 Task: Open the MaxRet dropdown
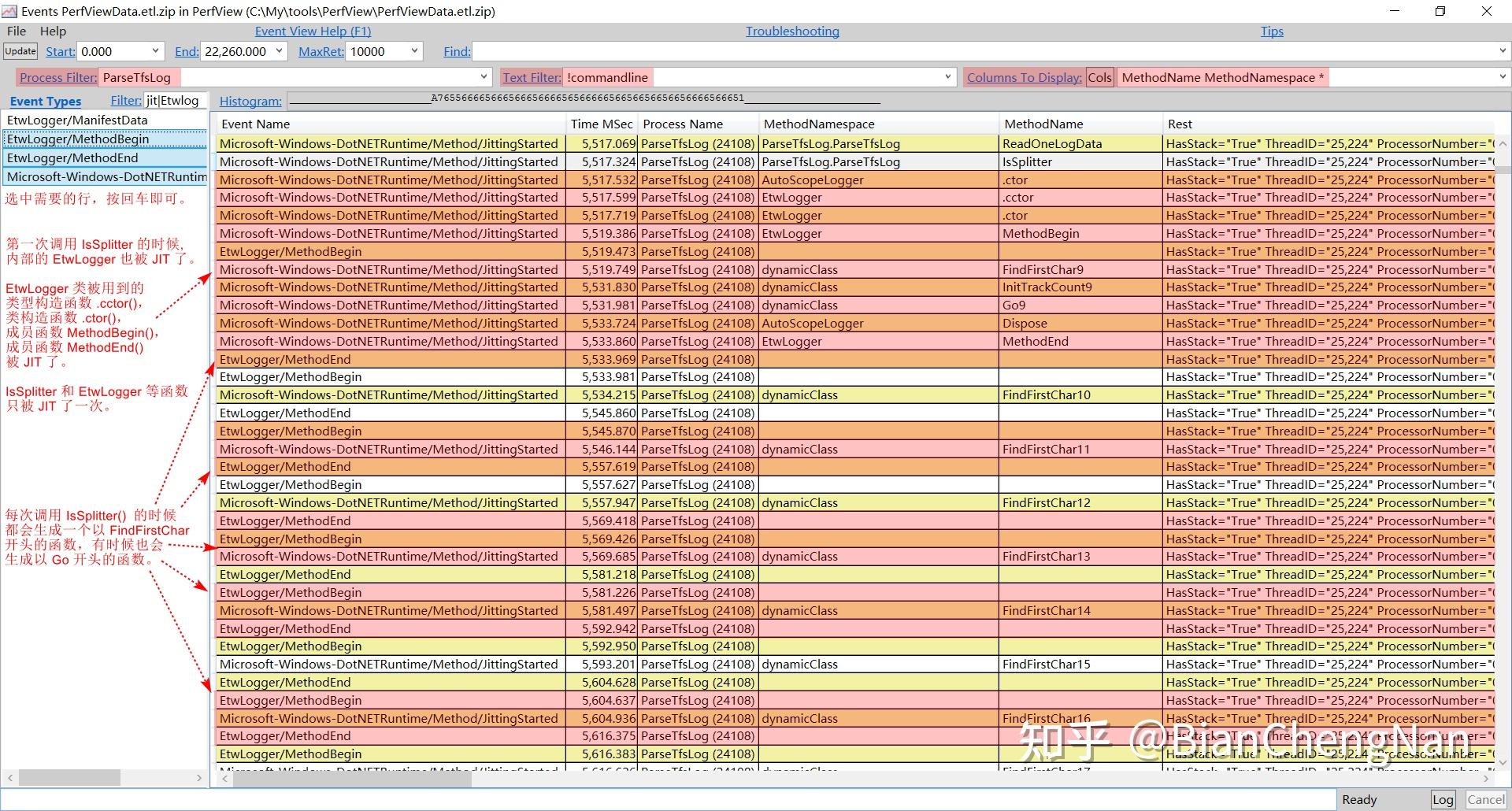413,51
